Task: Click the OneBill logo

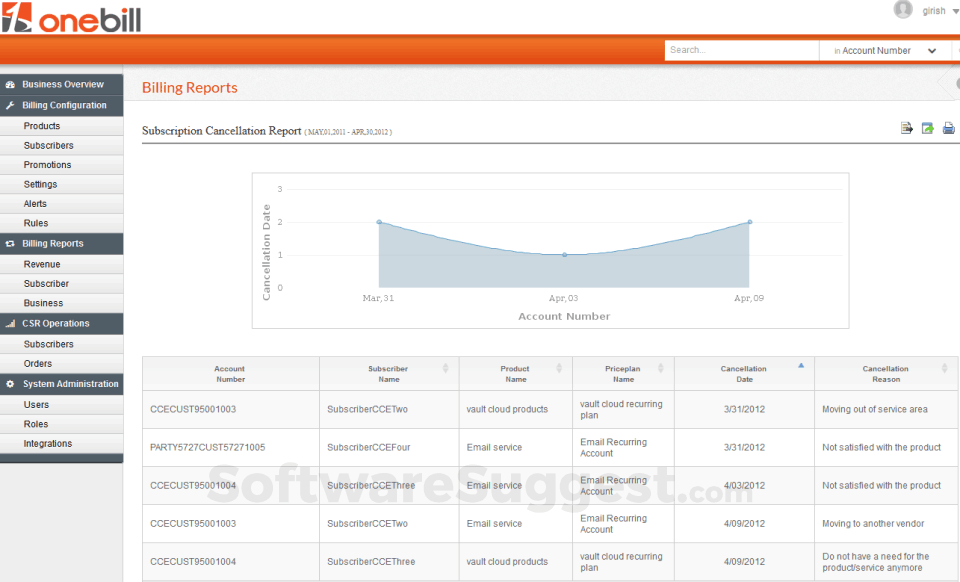Action: [72, 18]
